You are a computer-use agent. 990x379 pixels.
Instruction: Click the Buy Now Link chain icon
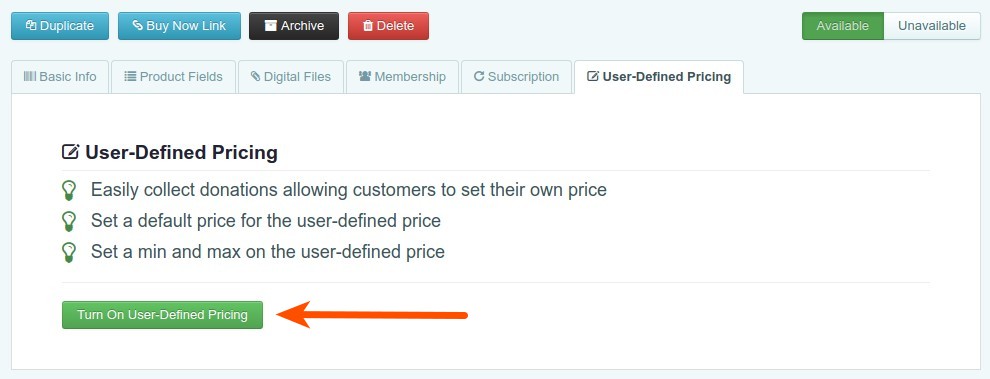138,26
